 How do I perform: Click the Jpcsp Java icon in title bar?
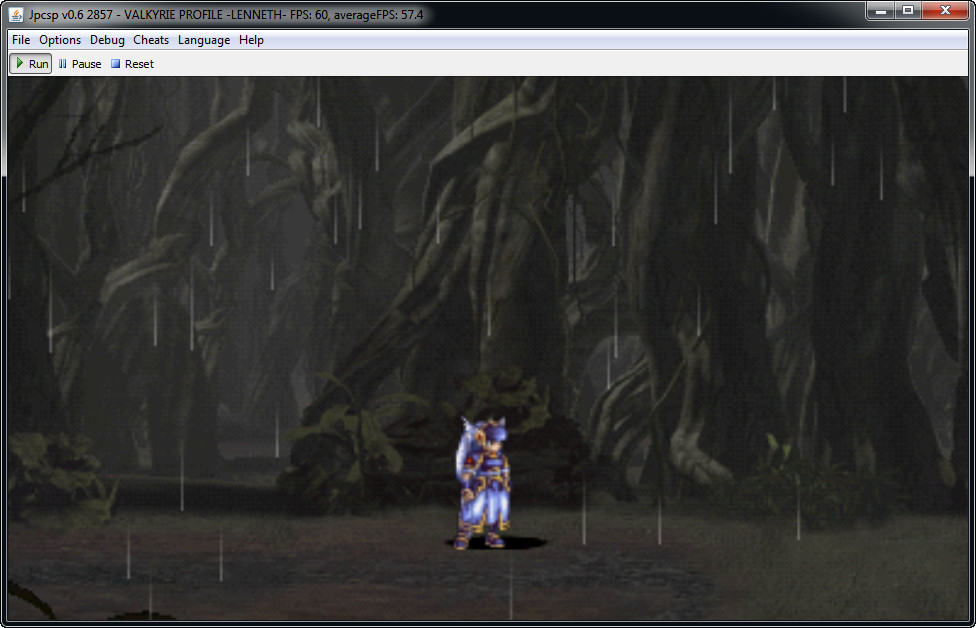click(16, 14)
